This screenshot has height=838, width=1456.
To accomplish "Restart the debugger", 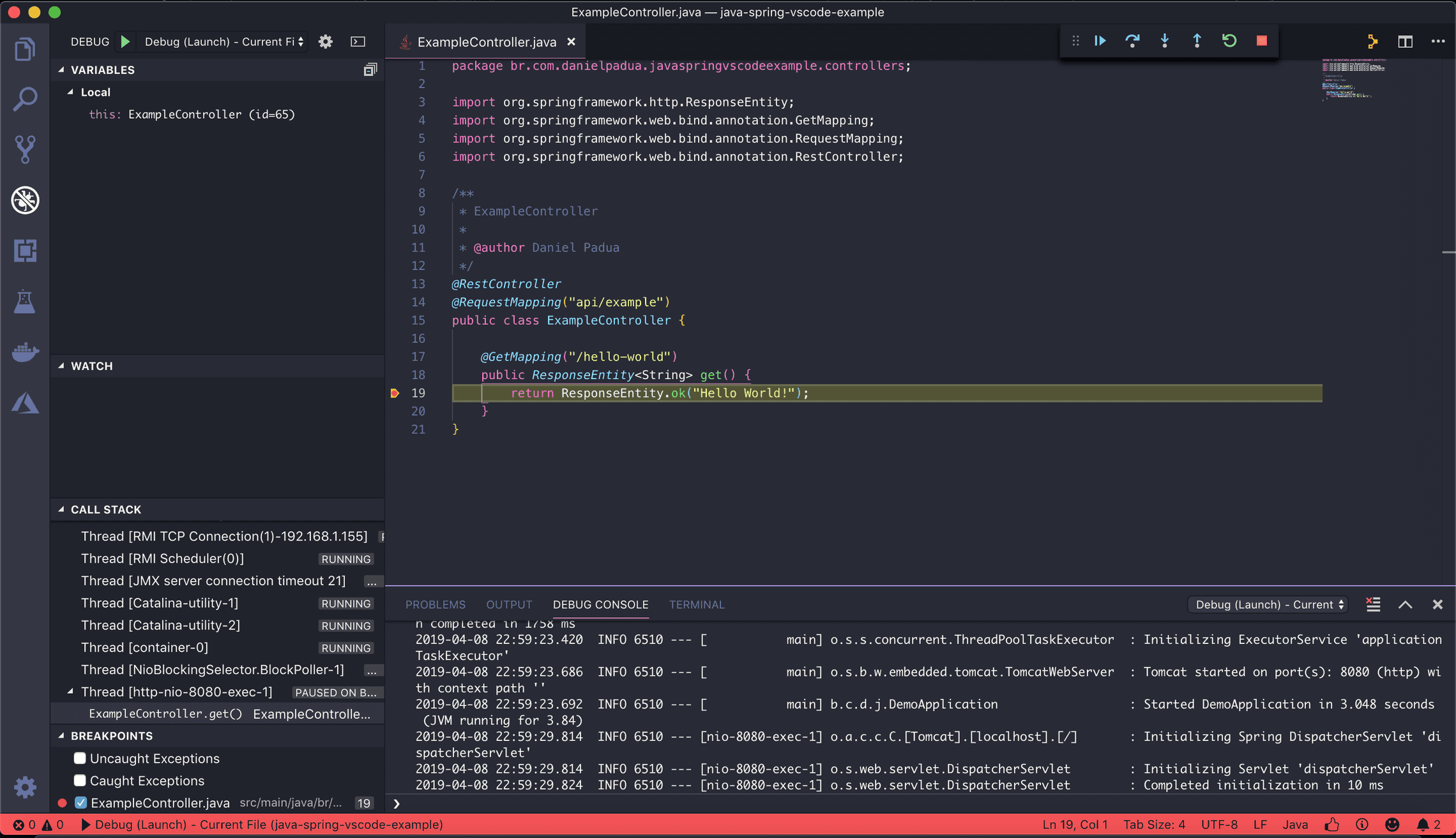I will pos(1229,40).
